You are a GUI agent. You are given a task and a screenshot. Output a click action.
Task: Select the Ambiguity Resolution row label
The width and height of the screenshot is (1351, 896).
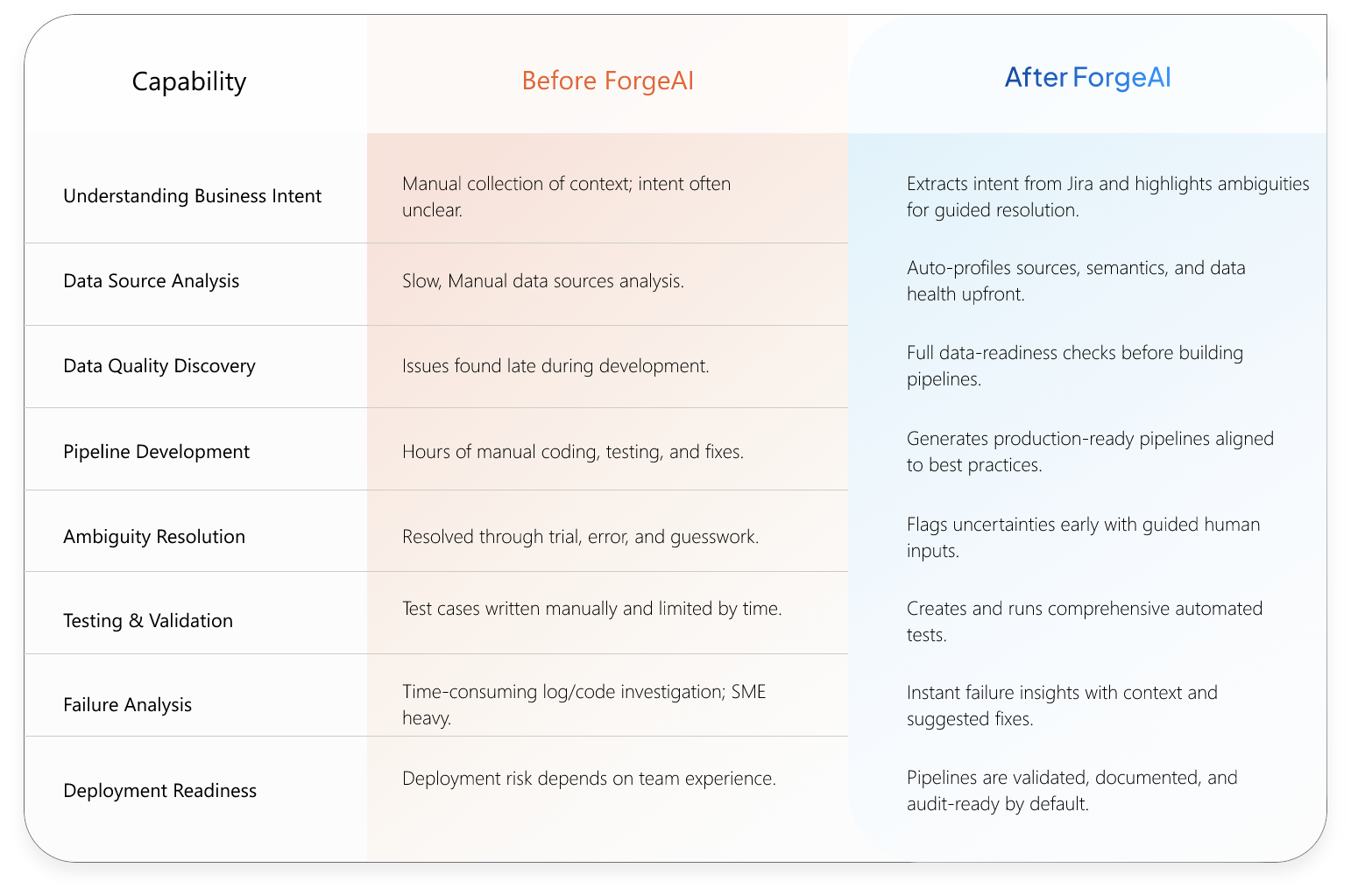pyautogui.click(x=154, y=537)
